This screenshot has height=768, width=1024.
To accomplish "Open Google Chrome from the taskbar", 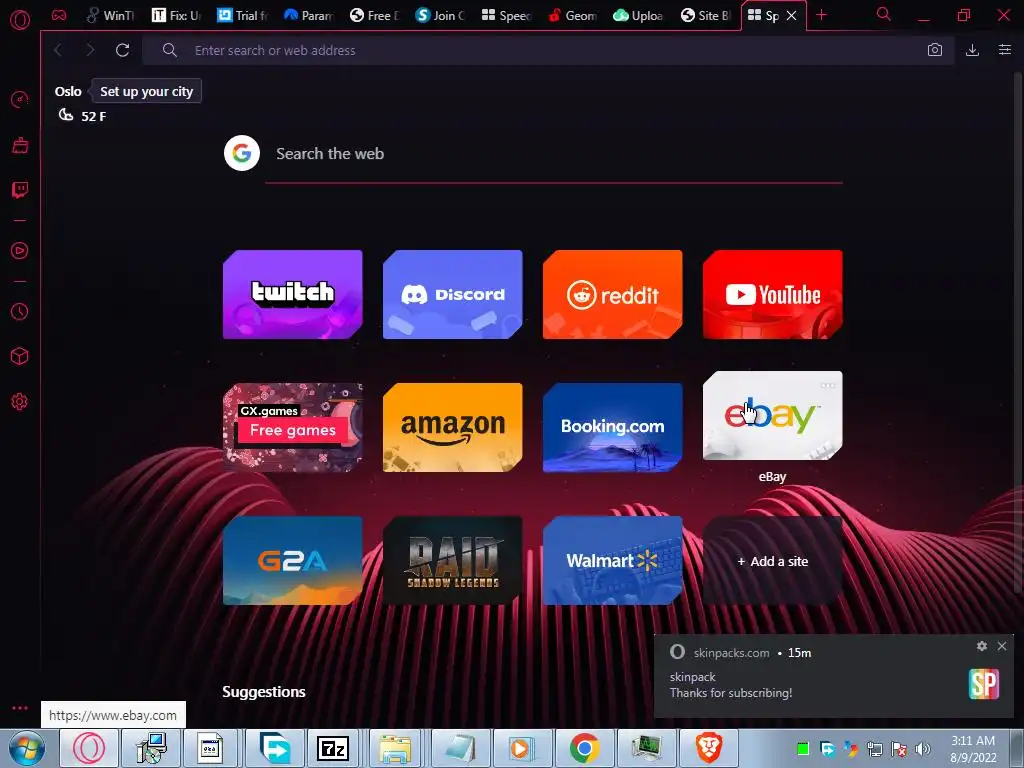I will tap(584, 748).
